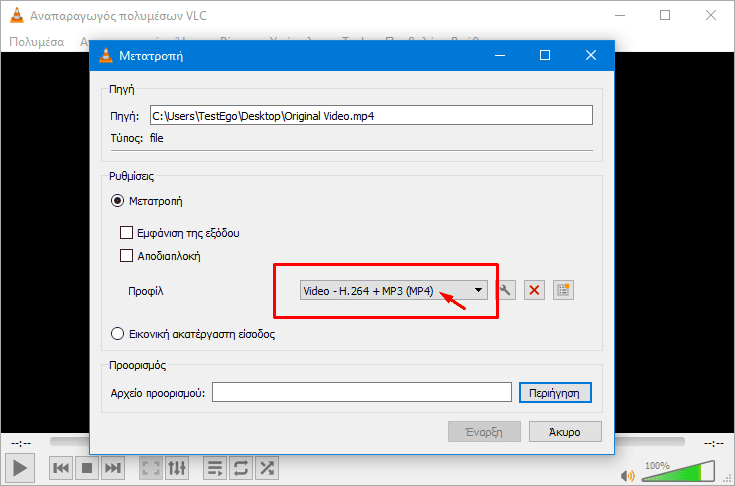Screen dimensions: 735x486
Task: Minimize the Μετατροπή dialog
Action: tap(500, 55)
